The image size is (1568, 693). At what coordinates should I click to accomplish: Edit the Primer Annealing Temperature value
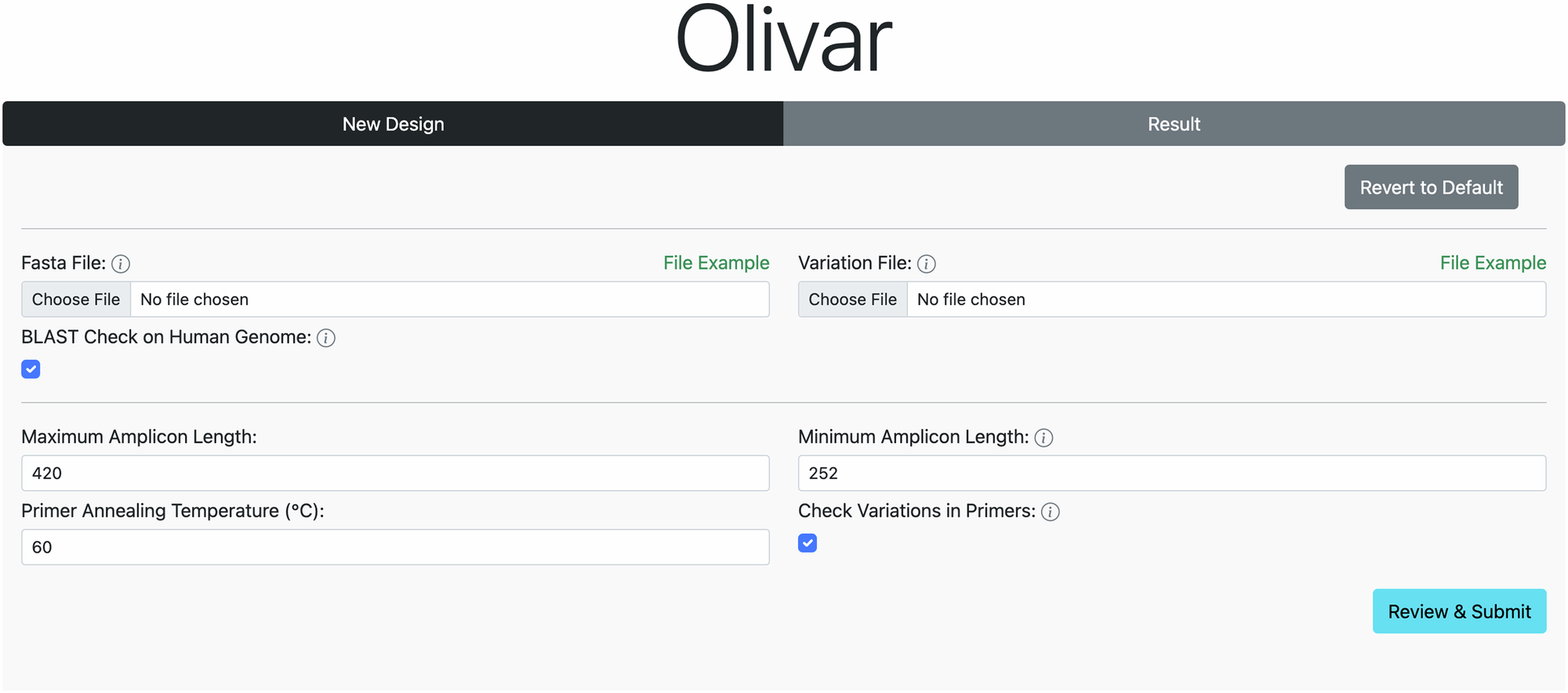[394, 546]
